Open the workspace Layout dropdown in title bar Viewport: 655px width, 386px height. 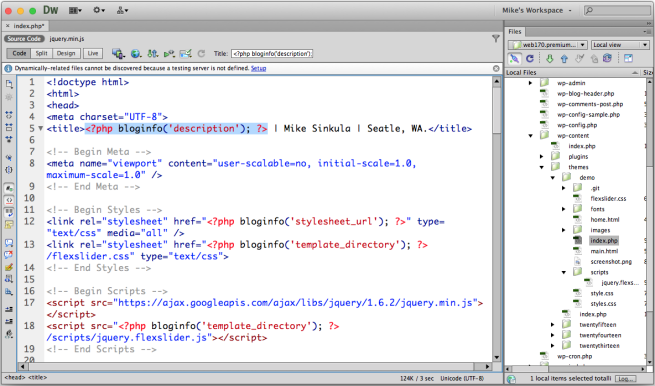tap(75, 10)
